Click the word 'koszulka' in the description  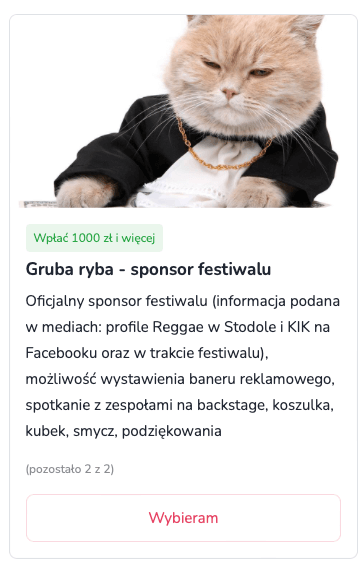pos(302,405)
